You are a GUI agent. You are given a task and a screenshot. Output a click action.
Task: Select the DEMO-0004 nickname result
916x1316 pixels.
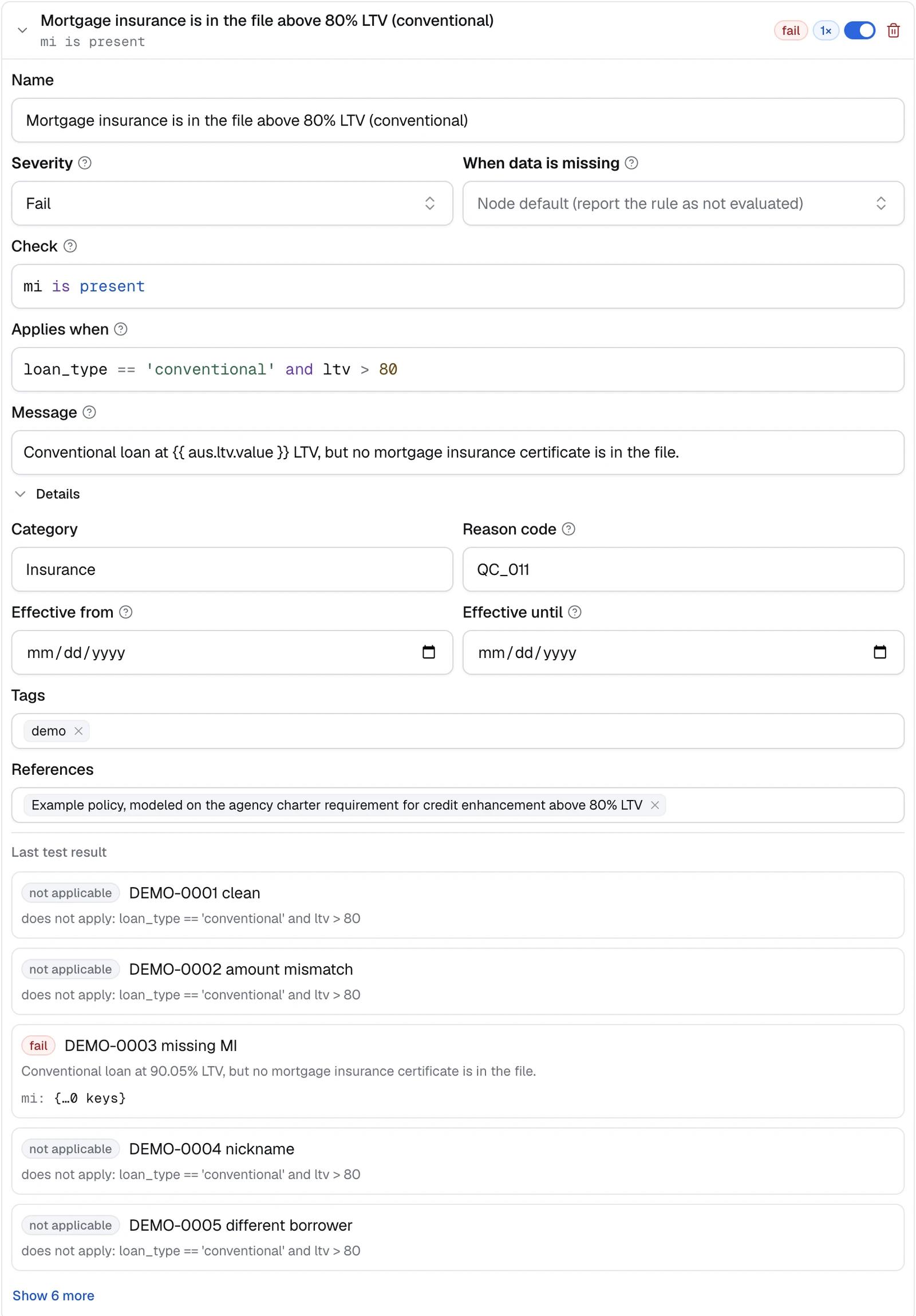(x=457, y=1161)
